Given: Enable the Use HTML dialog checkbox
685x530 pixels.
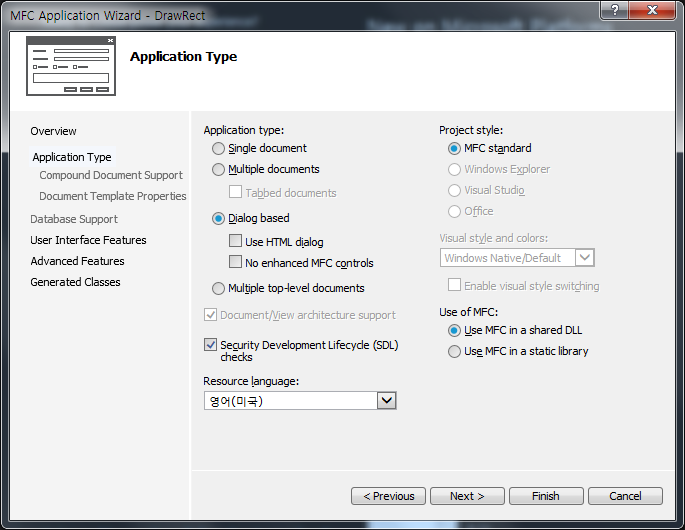Looking at the screenshot, I should pyautogui.click(x=235, y=241).
